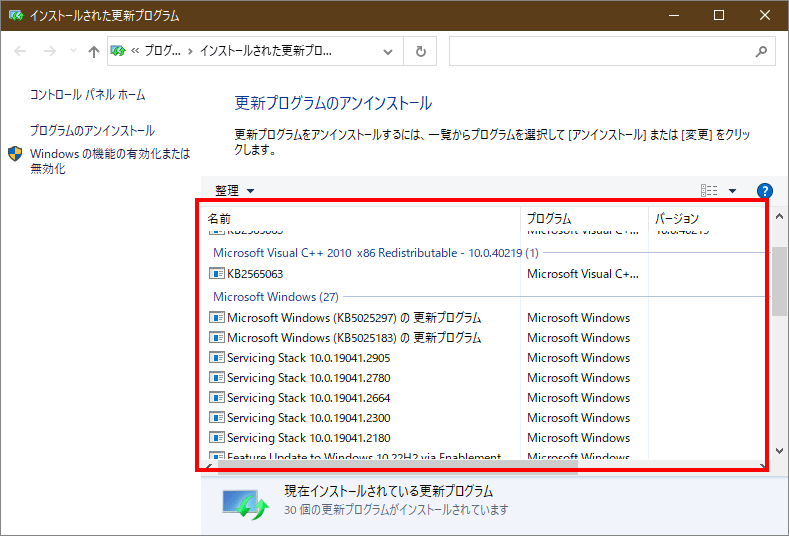Close the installed updates window

(765, 15)
